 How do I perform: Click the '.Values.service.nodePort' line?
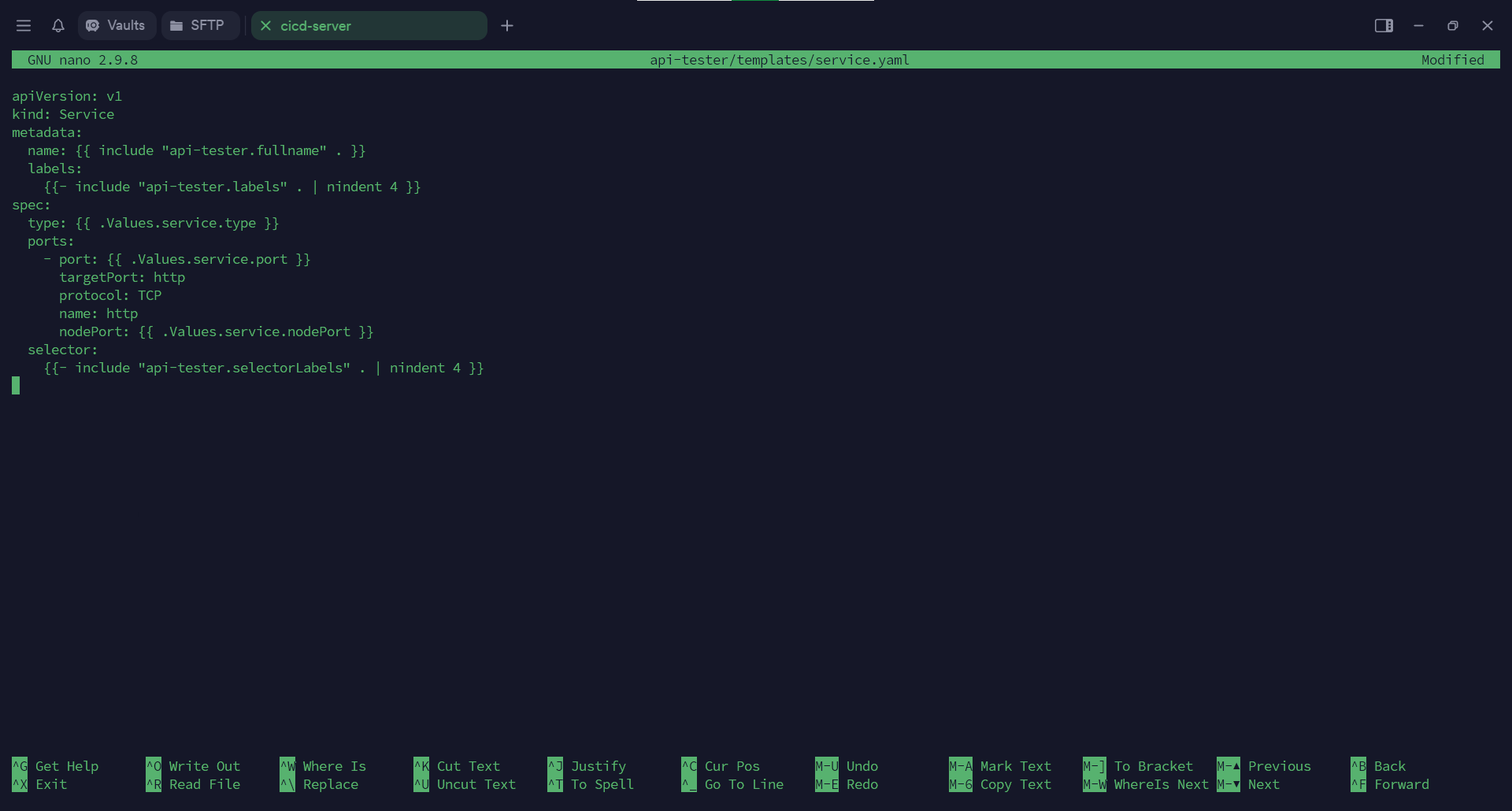point(217,331)
